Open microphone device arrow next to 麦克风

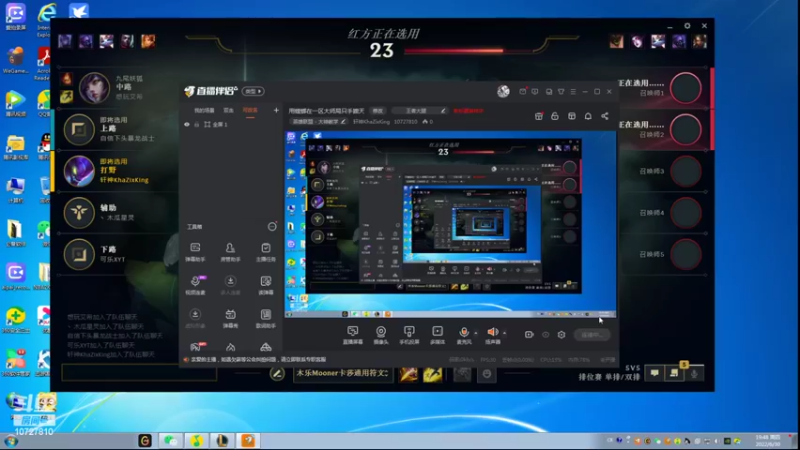click(x=476, y=333)
